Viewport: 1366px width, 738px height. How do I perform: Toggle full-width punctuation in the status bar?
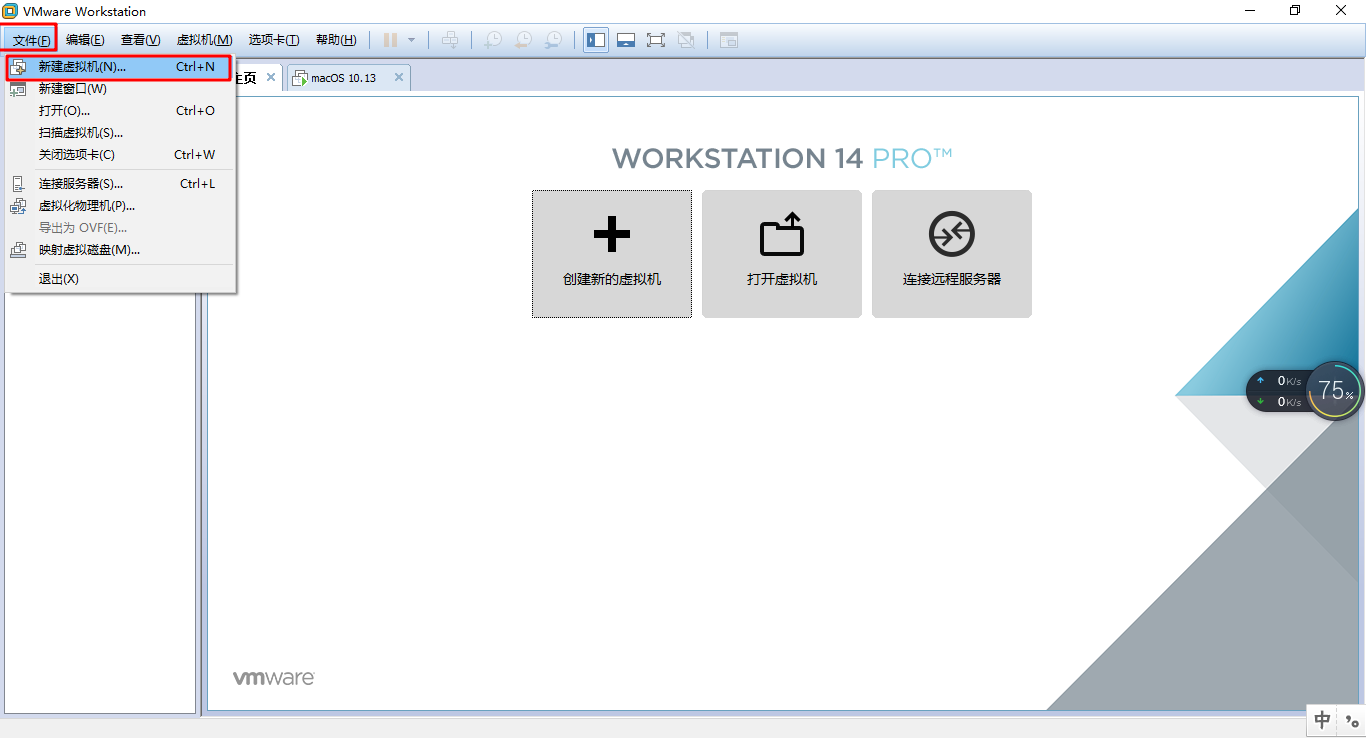point(1351,720)
